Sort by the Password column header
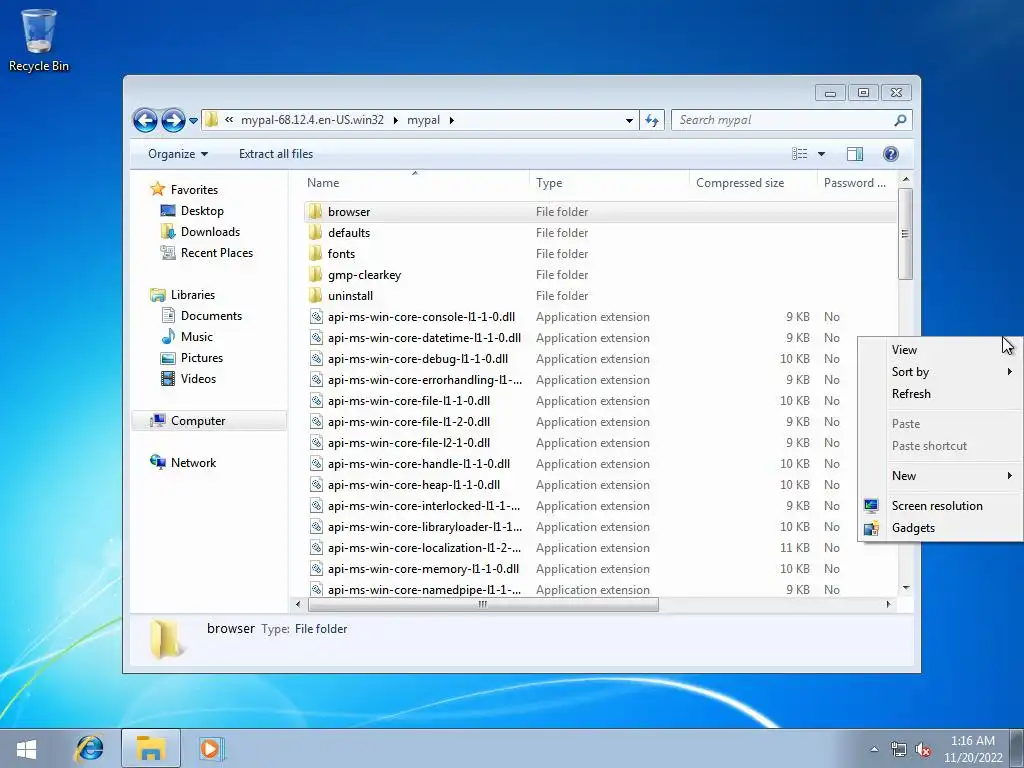 [x=854, y=183]
